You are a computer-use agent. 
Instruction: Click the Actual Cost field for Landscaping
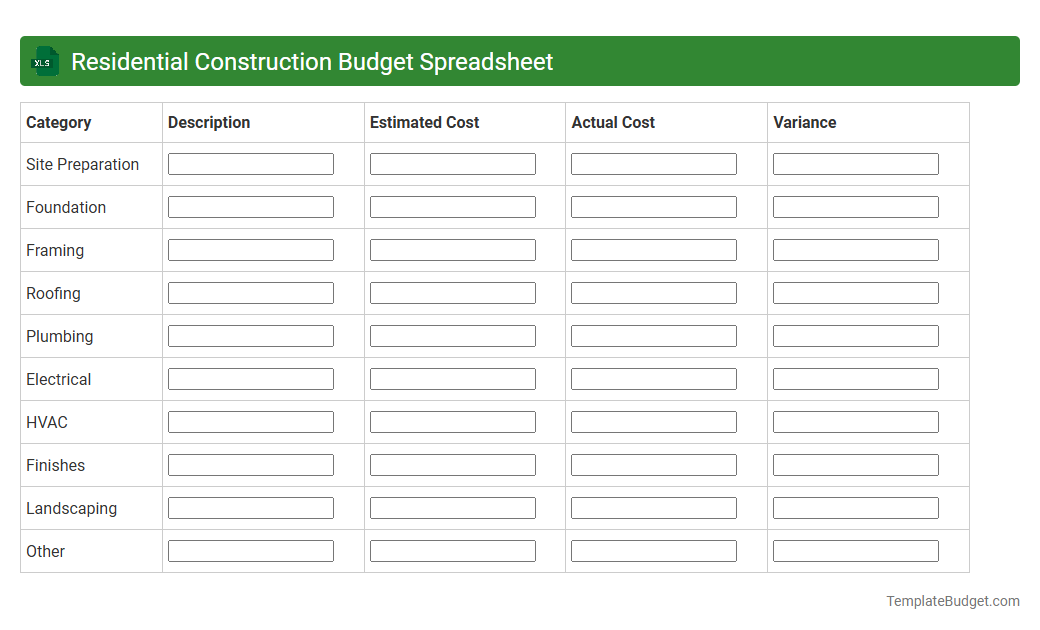coord(653,507)
